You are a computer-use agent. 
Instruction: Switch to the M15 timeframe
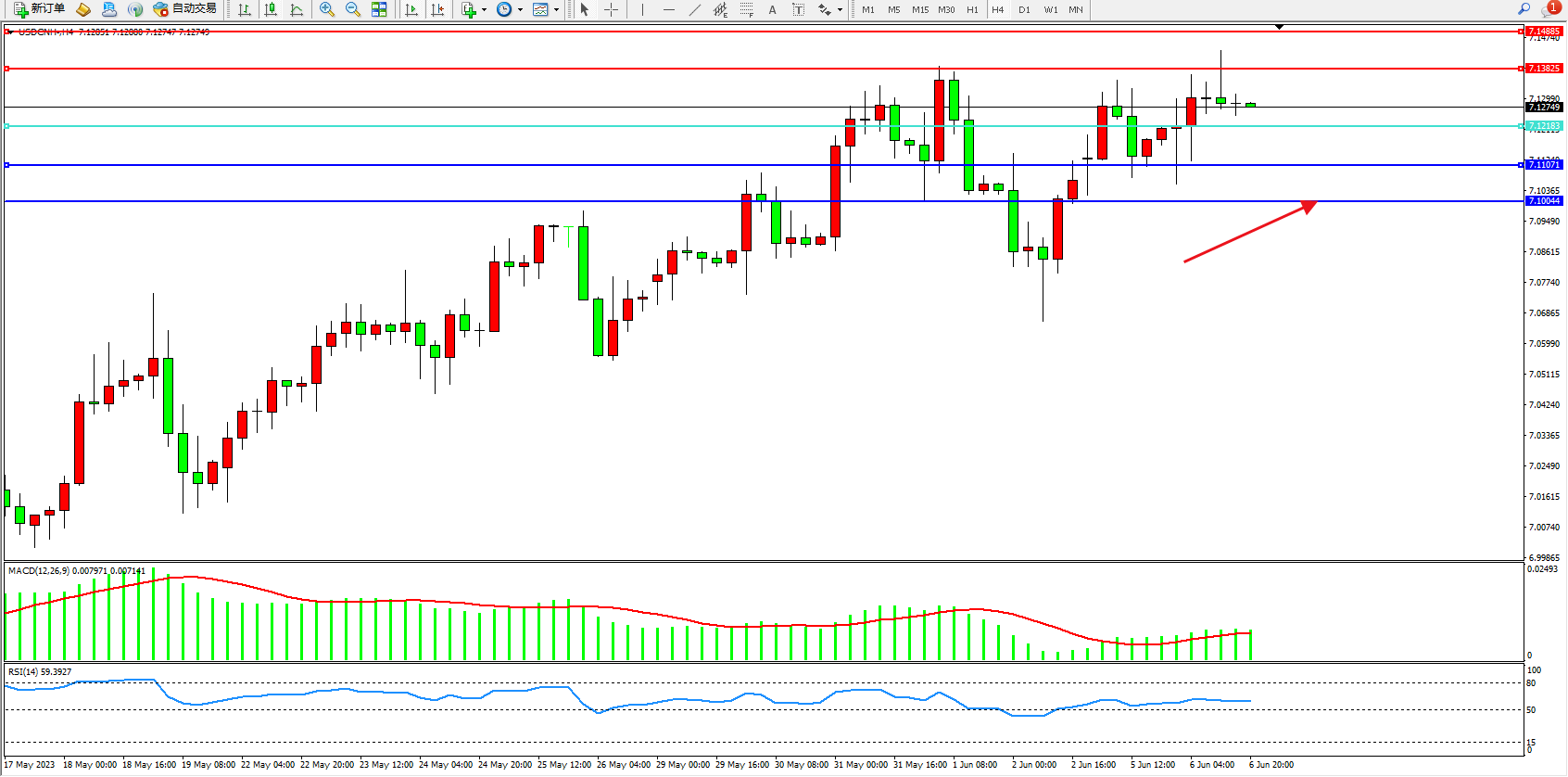tap(919, 9)
